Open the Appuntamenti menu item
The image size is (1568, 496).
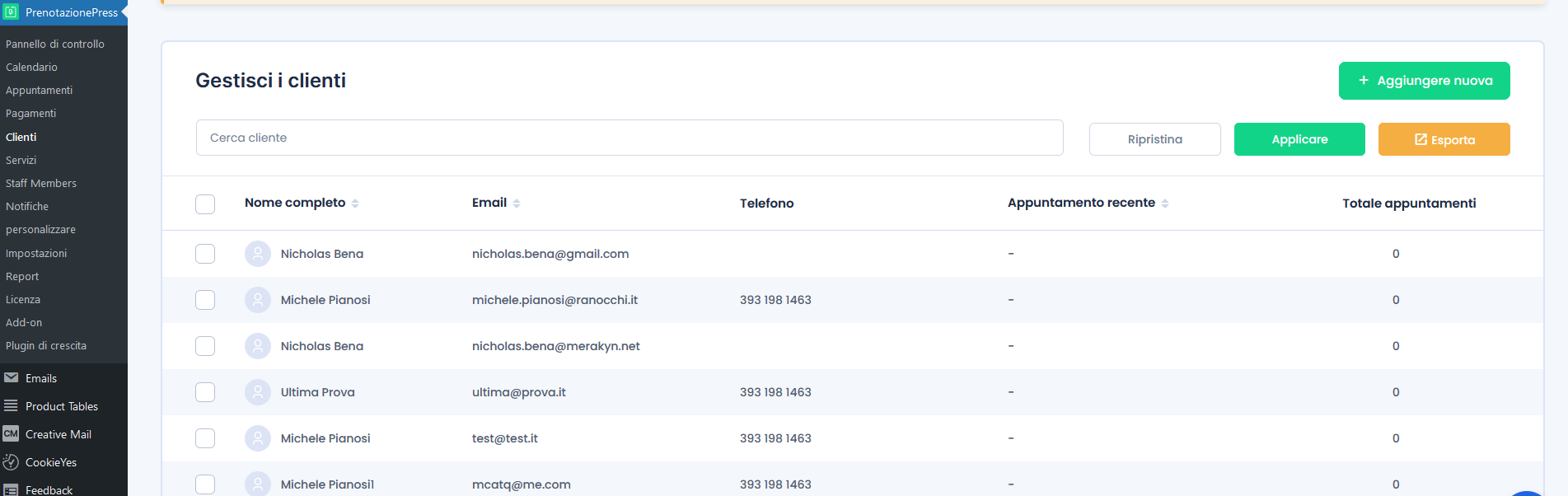pyautogui.click(x=39, y=91)
